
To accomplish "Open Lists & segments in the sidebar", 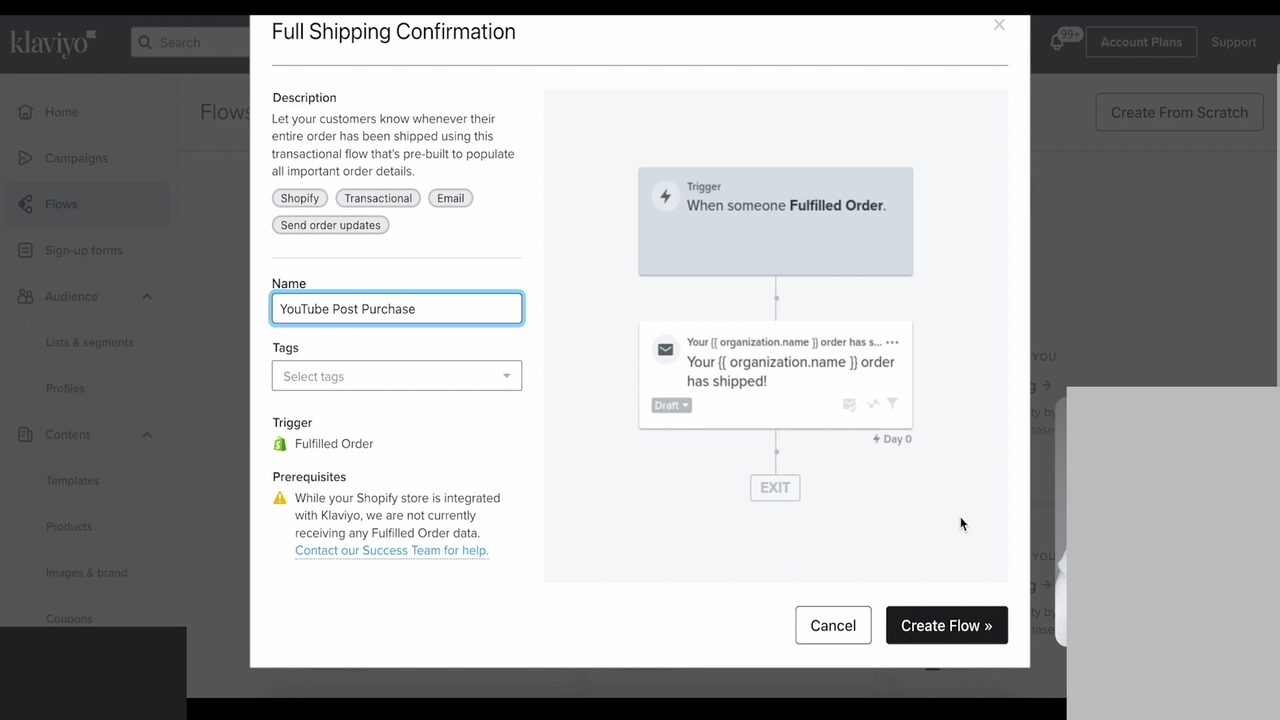I will pyautogui.click(x=89, y=342).
